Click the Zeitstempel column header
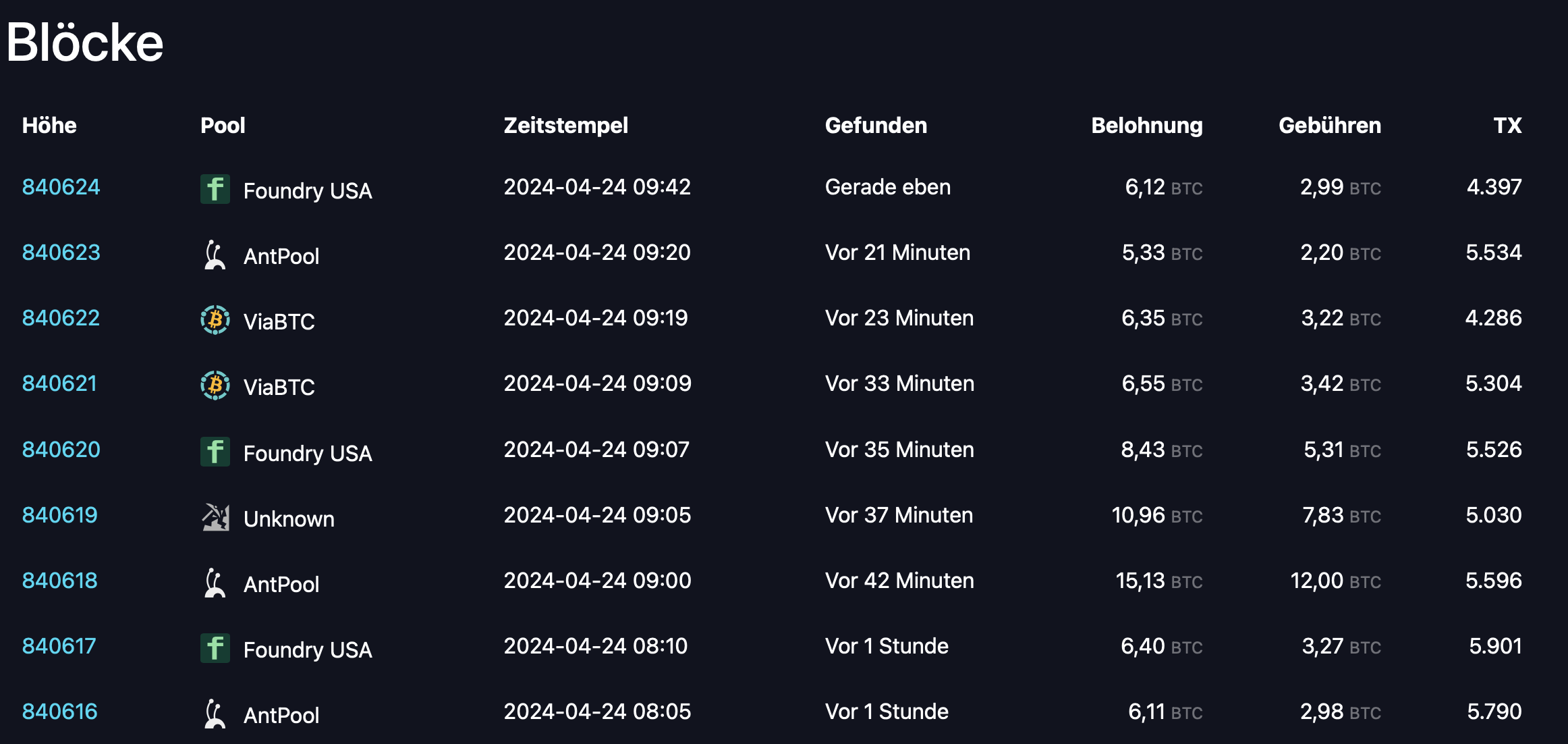This screenshot has height=744, width=1568. (x=565, y=126)
